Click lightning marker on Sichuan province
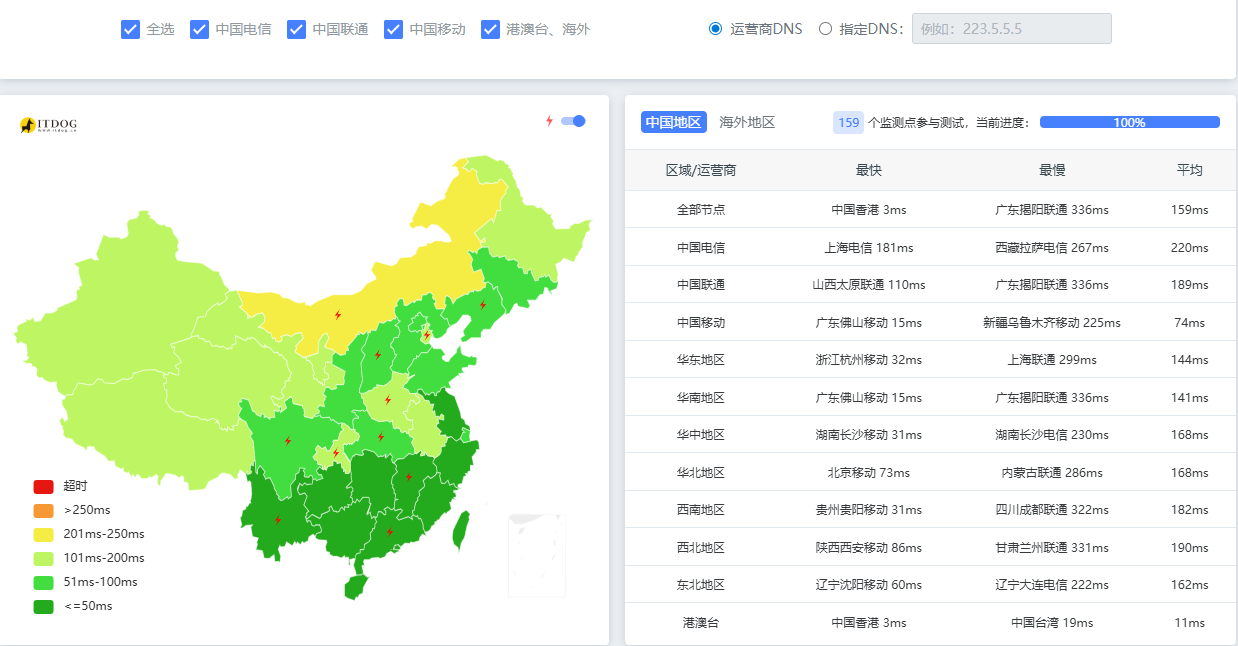 coord(288,440)
